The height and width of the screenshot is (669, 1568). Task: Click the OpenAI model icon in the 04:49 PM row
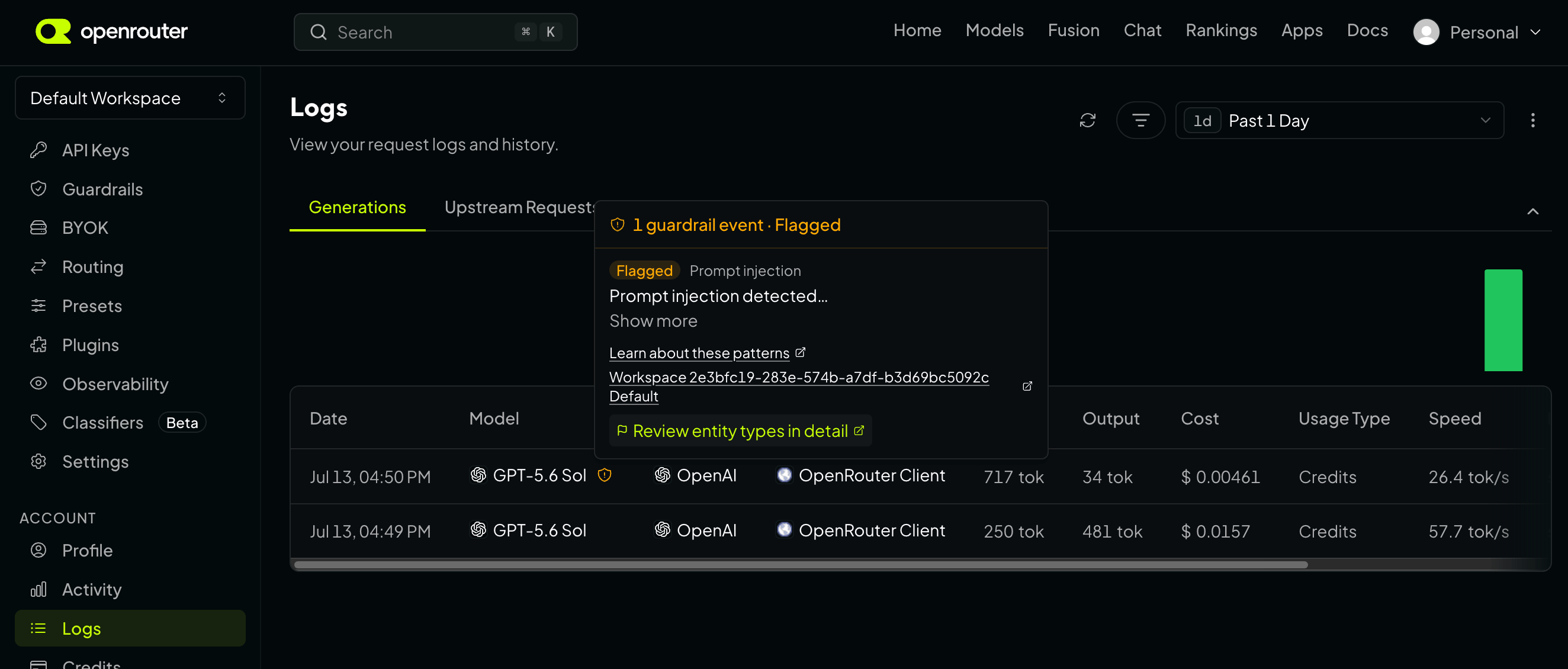[x=478, y=530]
